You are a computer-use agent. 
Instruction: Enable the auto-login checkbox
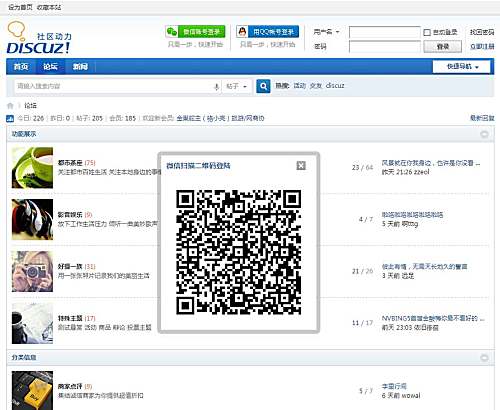[x=427, y=32]
